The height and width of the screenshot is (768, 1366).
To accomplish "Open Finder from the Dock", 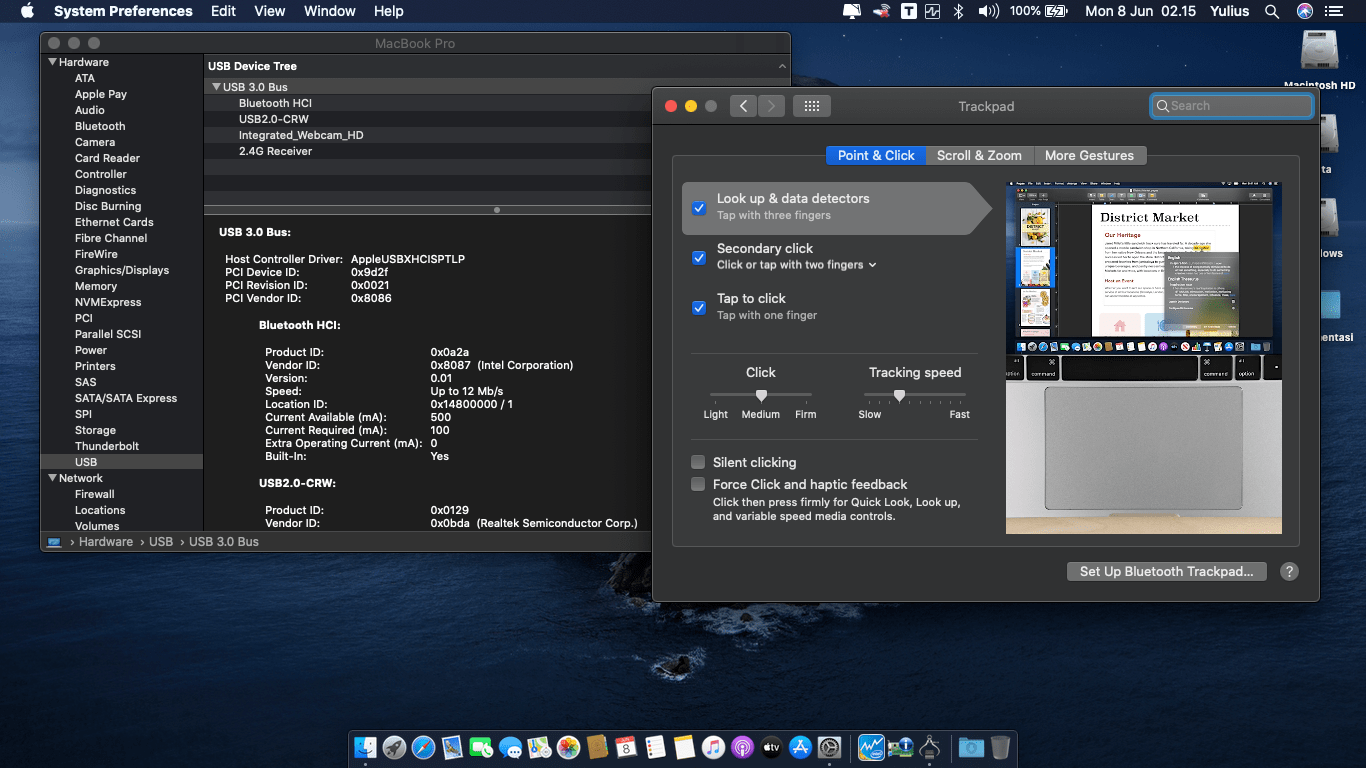I will [366, 747].
